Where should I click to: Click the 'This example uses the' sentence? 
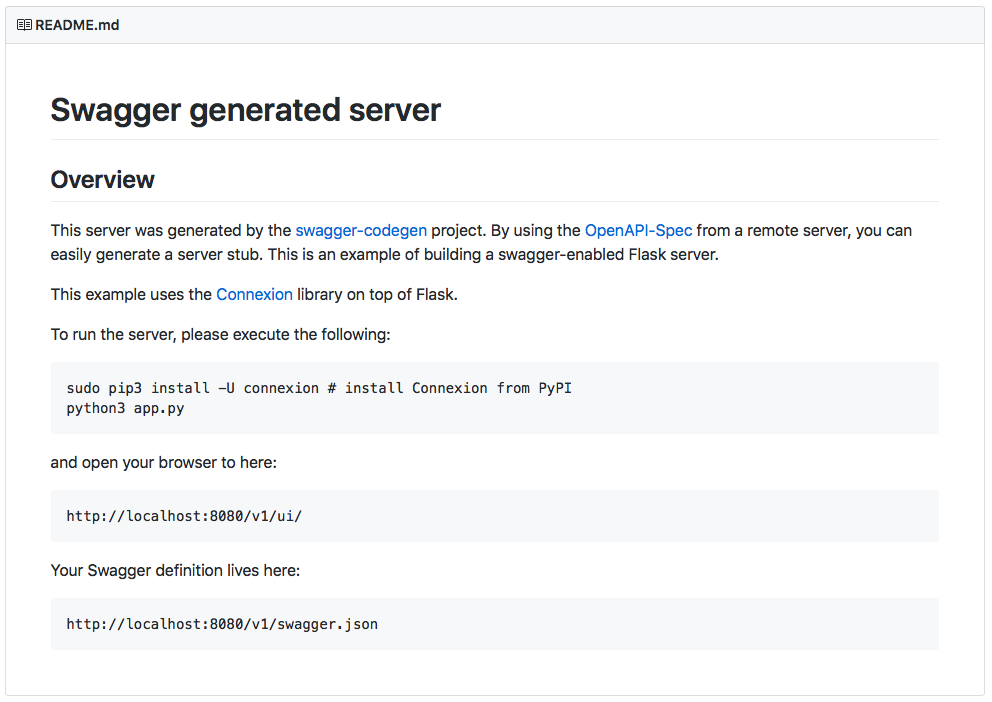pos(131,295)
